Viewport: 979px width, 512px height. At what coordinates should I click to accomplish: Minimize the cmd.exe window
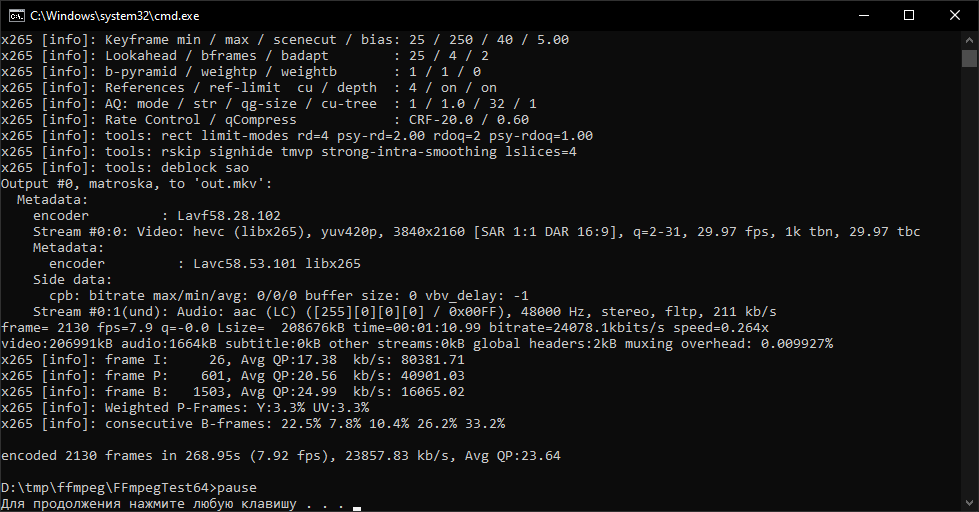[x=863, y=15]
